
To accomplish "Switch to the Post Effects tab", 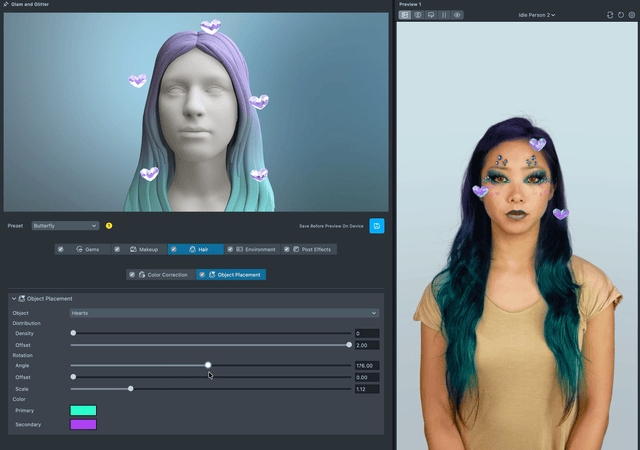I will coord(315,249).
